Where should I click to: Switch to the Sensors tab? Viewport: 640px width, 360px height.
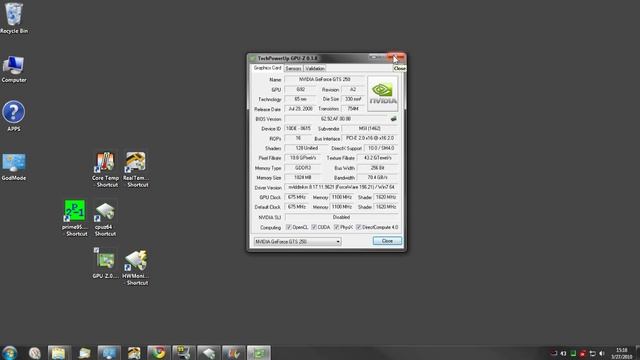click(x=293, y=69)
